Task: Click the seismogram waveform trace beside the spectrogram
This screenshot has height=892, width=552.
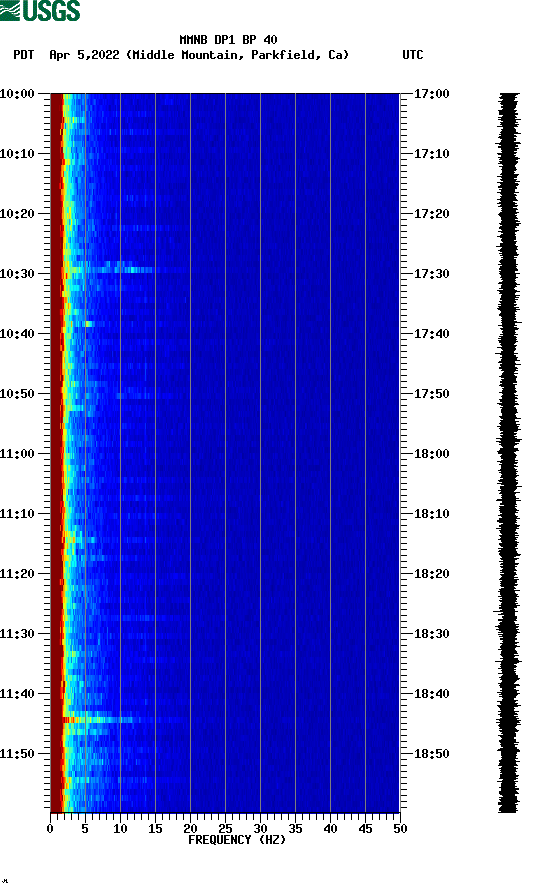Action: (x=508, y=453)
